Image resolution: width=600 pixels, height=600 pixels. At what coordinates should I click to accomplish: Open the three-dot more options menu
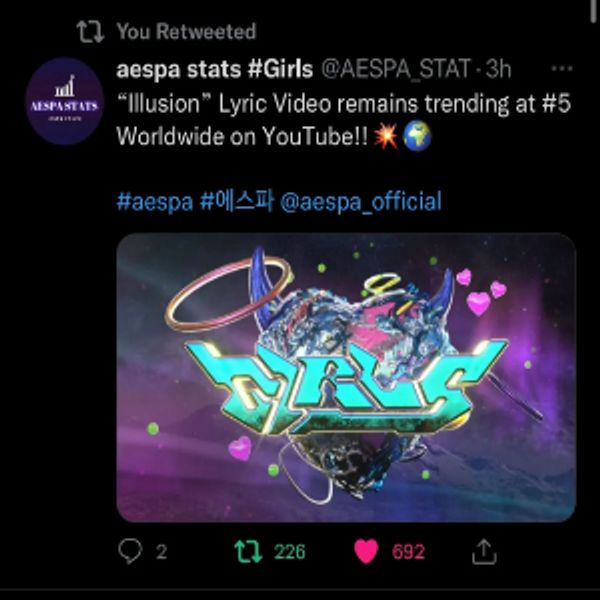[x=562, y=69]
